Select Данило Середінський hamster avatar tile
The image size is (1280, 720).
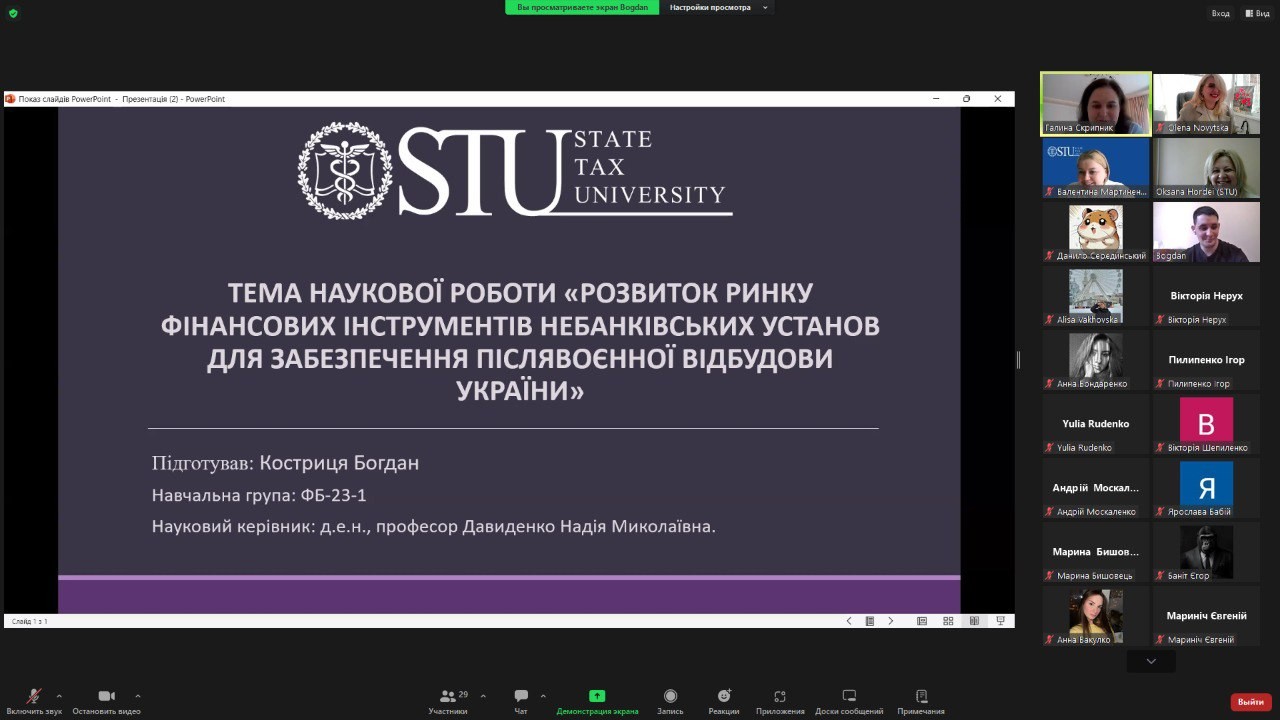[x=1096, y=232]
